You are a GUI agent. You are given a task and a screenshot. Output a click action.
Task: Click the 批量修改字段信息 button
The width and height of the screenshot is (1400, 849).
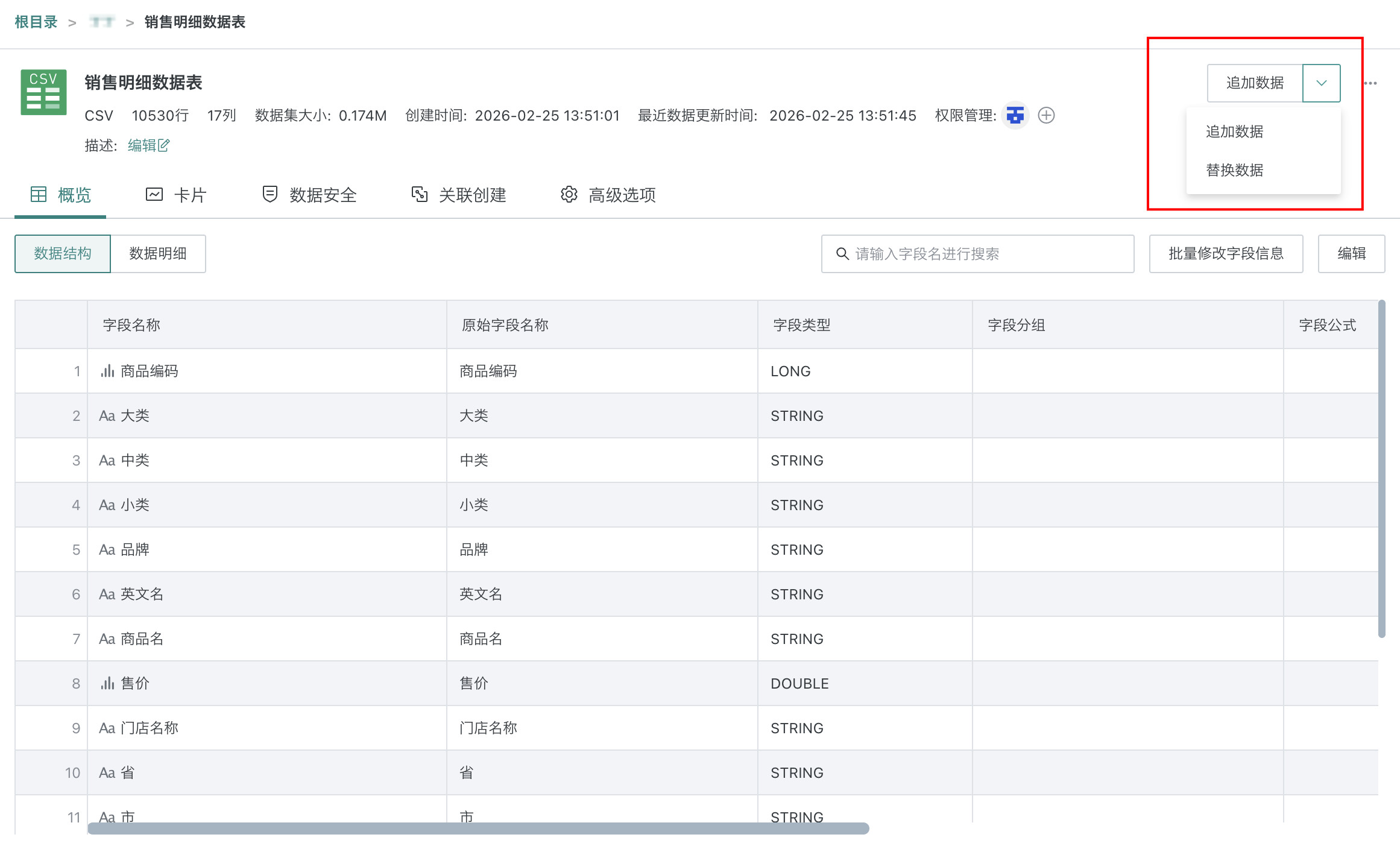pyautogui.click(x=1226, y=254)
